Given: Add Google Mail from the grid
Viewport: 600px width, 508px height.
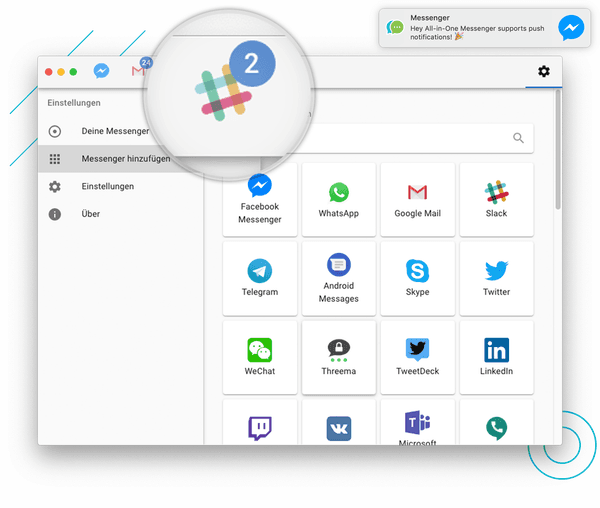Looking at the screenshot, I should (x=417, y=199).
